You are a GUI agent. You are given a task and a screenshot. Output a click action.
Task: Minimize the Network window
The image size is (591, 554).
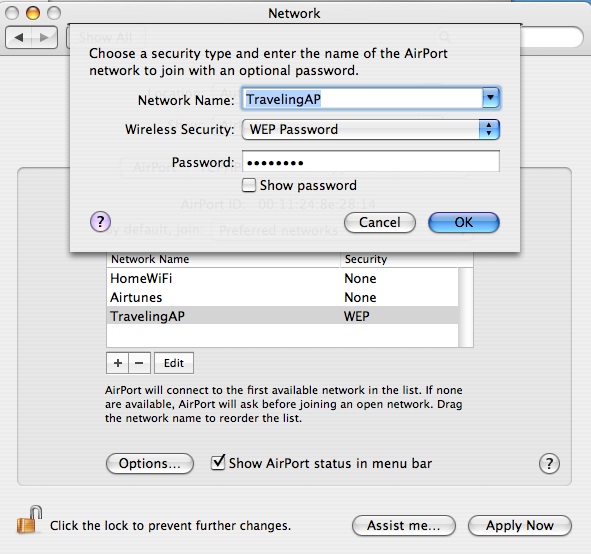pyautogui.click(x=33, y=13)
